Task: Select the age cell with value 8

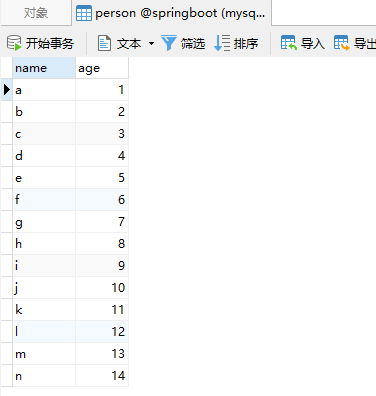Action: [102, 244]
